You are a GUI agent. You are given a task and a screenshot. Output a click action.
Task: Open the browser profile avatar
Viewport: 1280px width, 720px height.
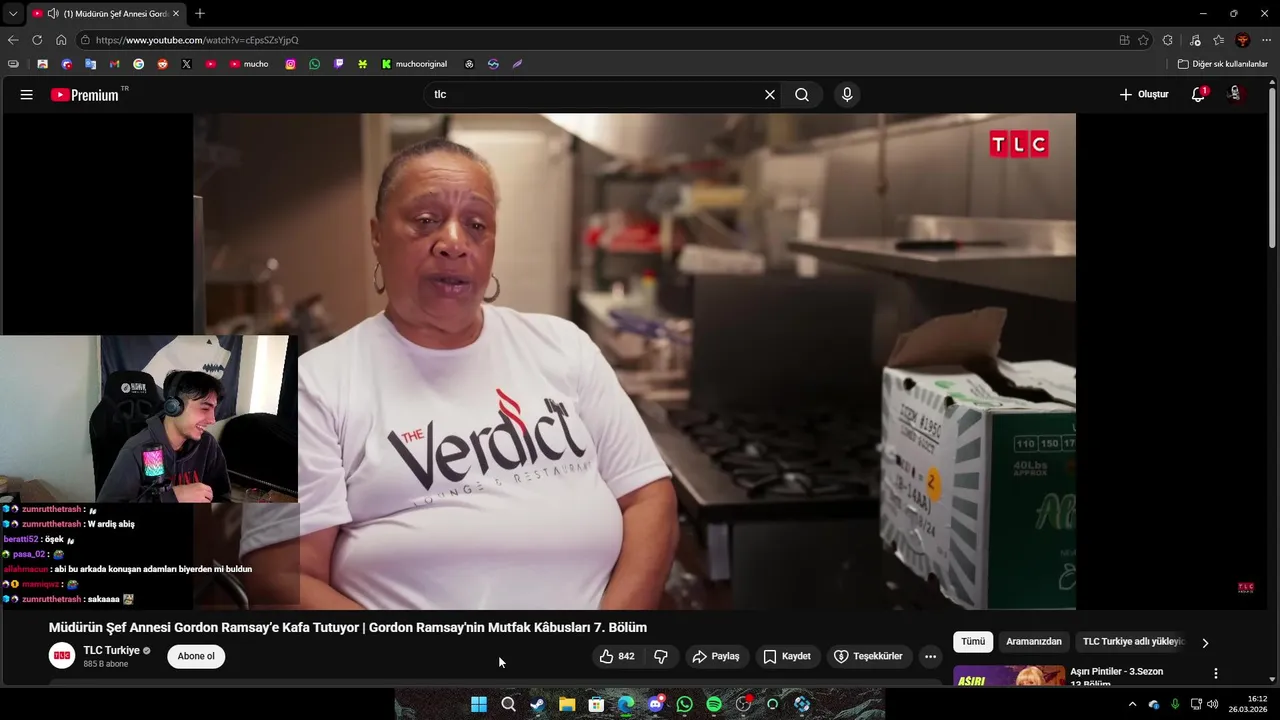pyautogui.click(x=1243, y=40)
